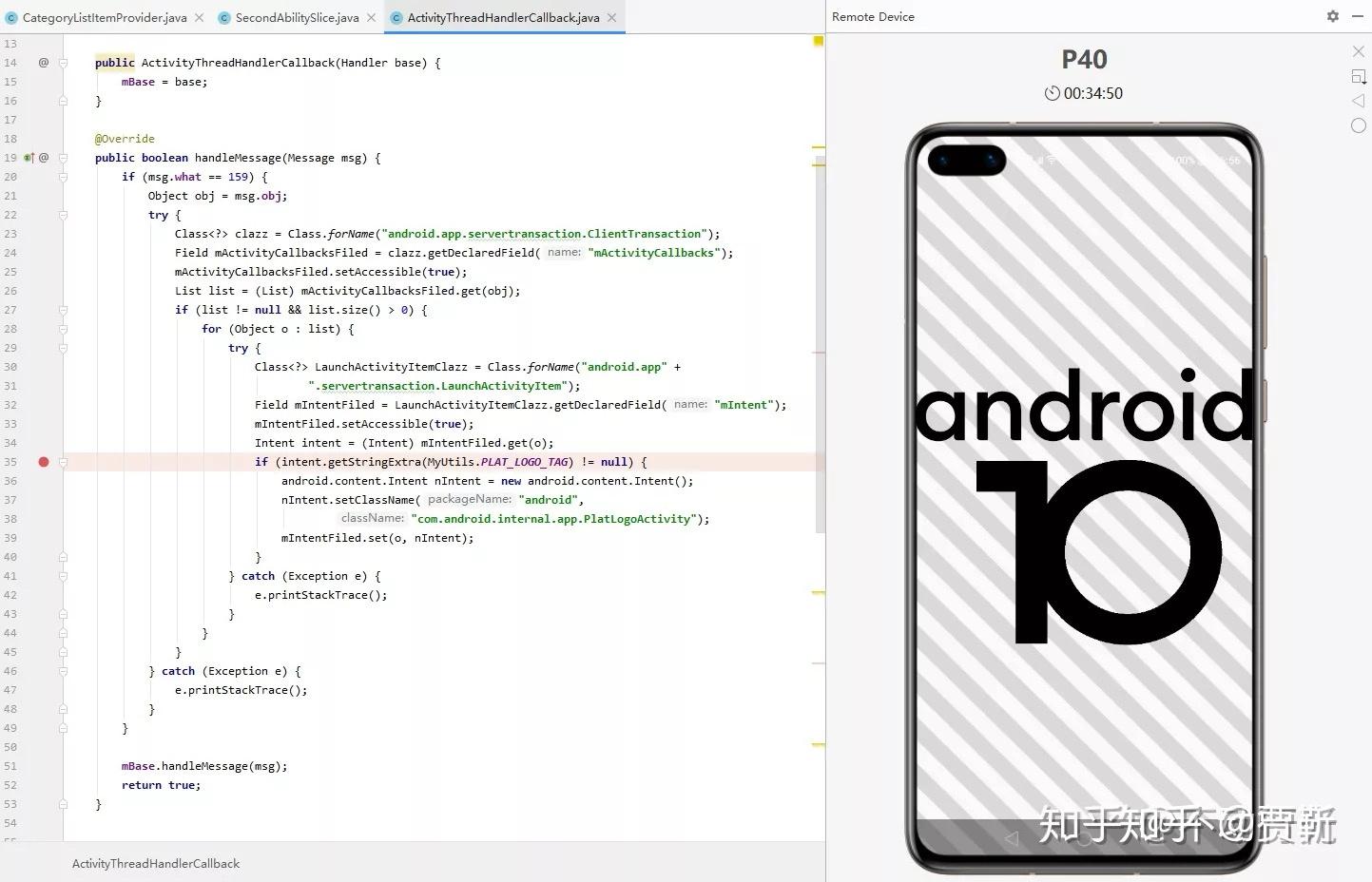Close the P40 remote device with the X icon
The height and width of the screenshot is (882, 1372).
click(1359, 51)
